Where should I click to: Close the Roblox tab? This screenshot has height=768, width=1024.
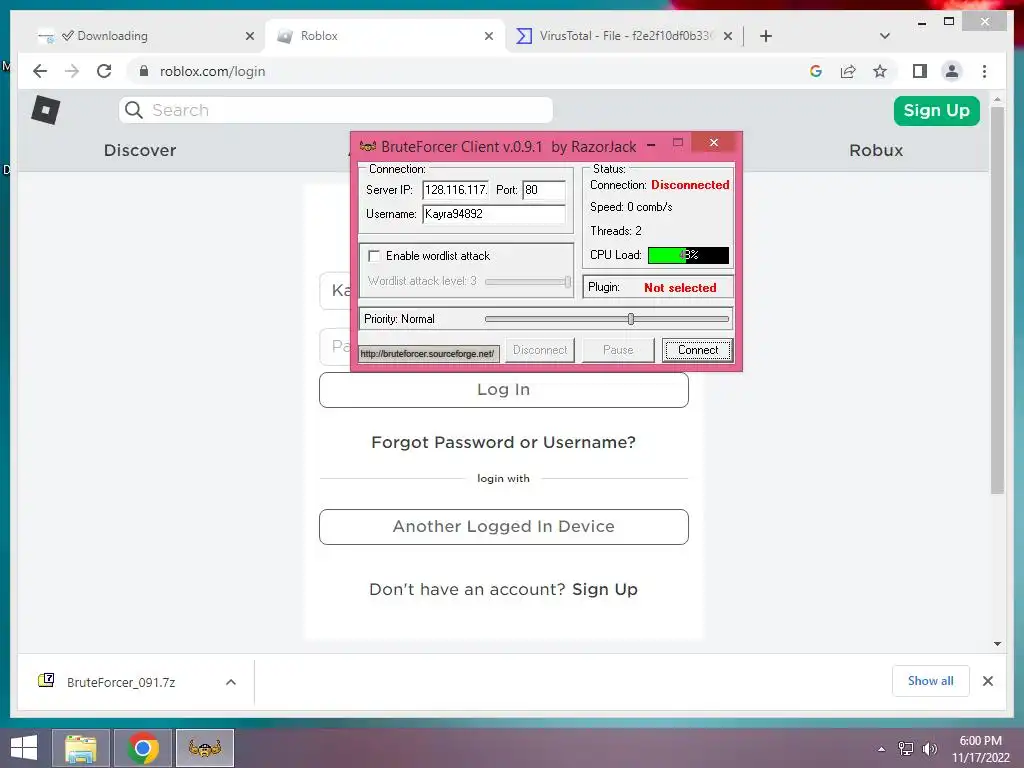click(488, 36)
